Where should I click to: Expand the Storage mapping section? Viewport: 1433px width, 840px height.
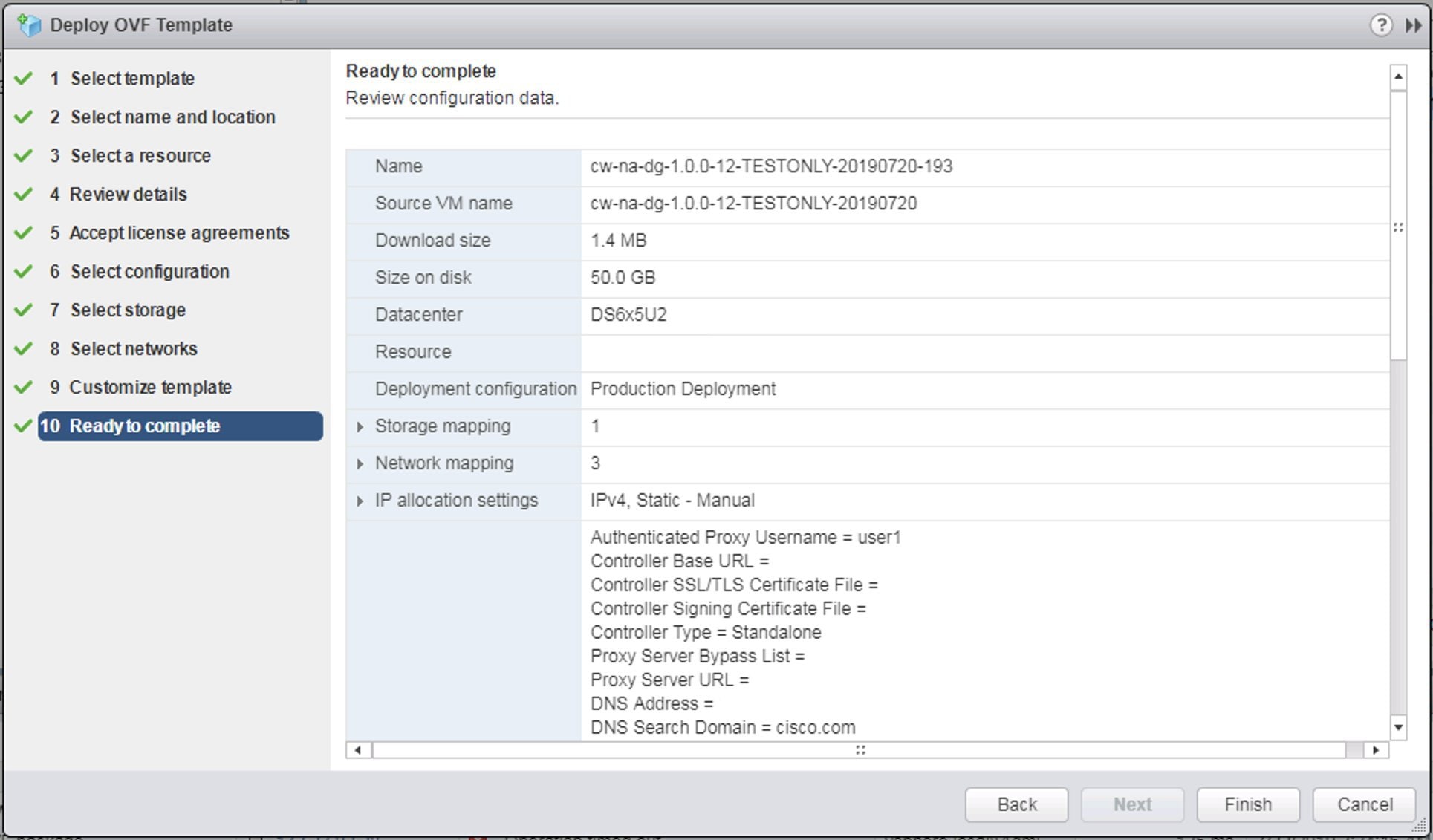click(x=361, y=426)
